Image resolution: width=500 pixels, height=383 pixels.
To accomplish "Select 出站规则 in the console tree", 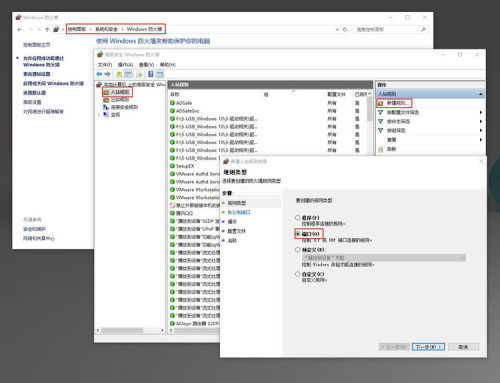I will point(120,99).
